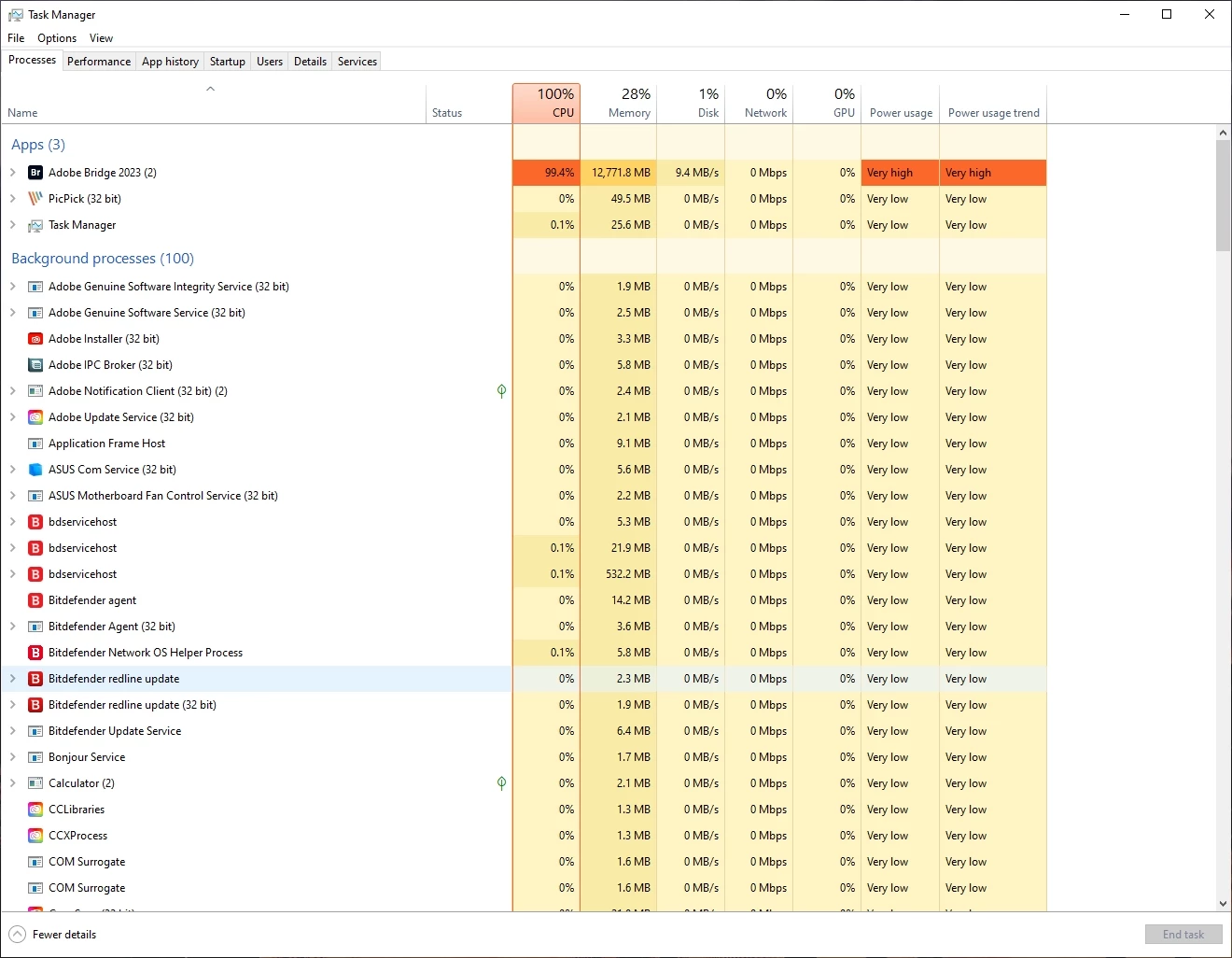Click the Background processes (100) heading
1232x958 pixels.
pyautogui.click(x=103, y=259)
